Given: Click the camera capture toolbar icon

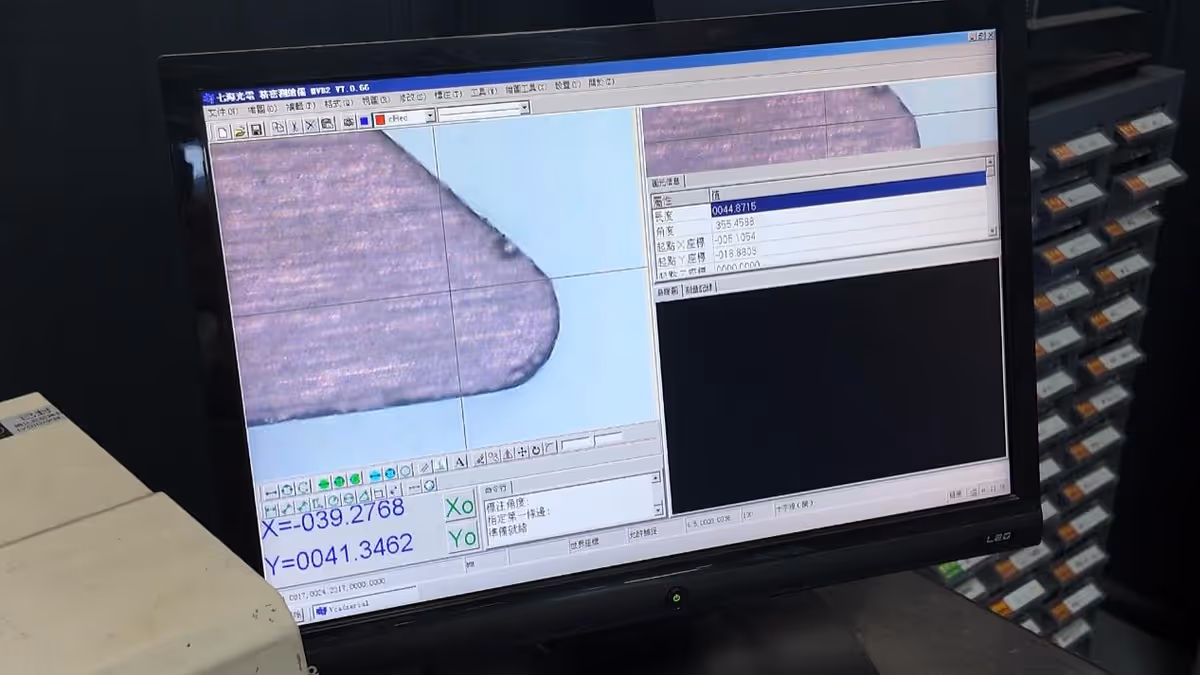Looking at the screenshot, I should pos(349,122).
